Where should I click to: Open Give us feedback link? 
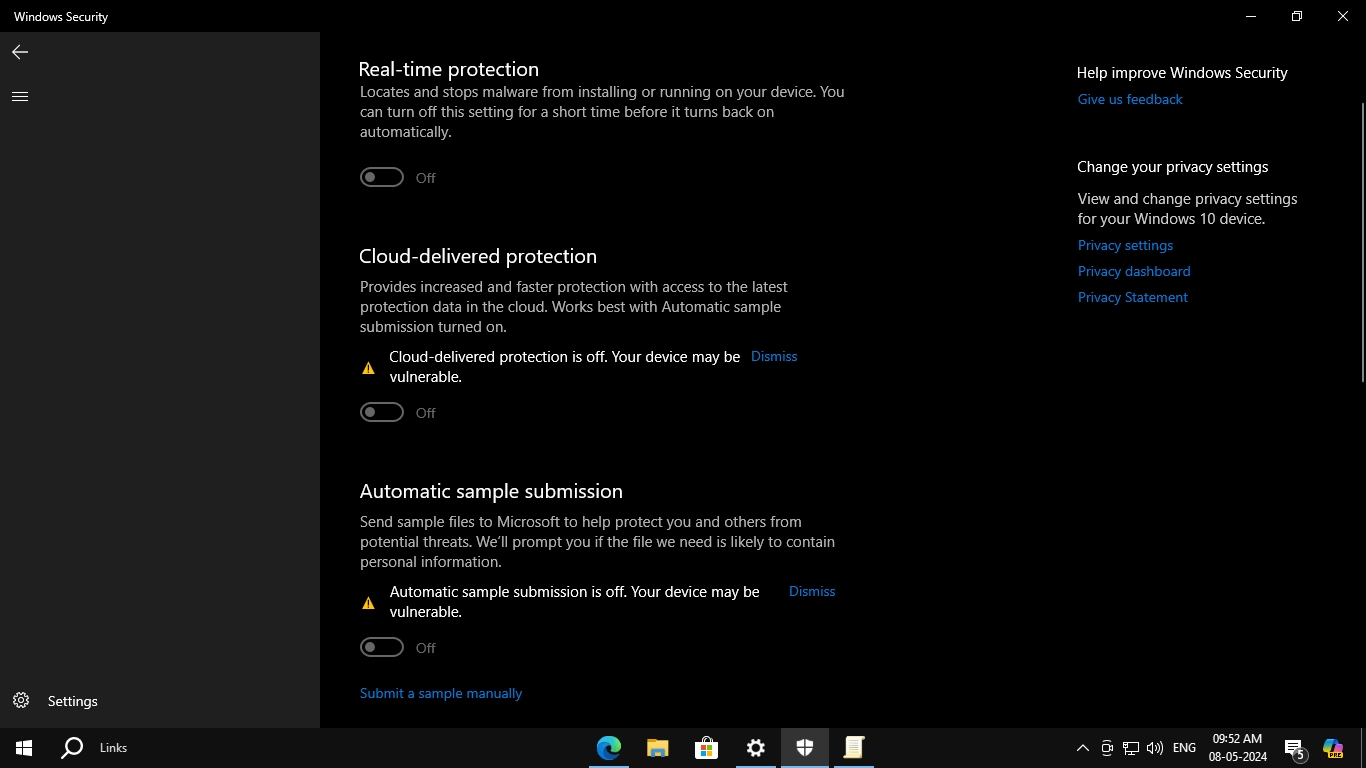1130,99
